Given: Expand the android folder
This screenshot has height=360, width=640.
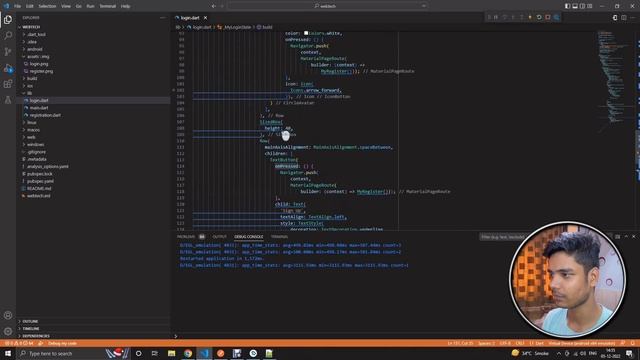Looking at the screenshot, I should [x=35, y=49].
